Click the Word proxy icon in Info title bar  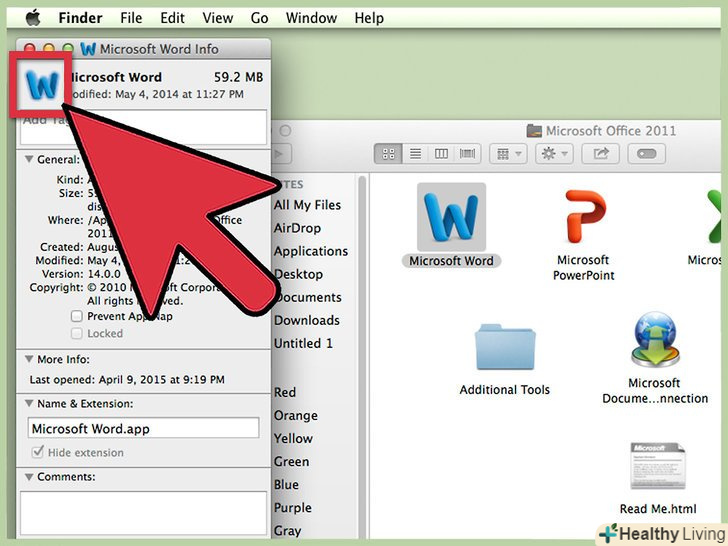(x=88, y=49)
